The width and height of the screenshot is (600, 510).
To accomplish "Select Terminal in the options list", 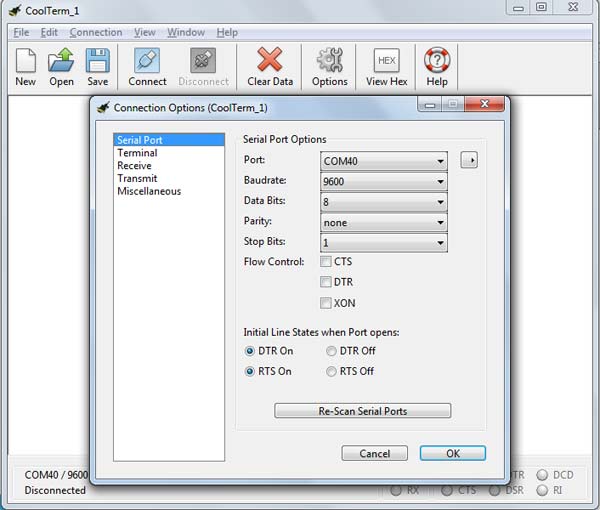I will (x=137, y=153).
